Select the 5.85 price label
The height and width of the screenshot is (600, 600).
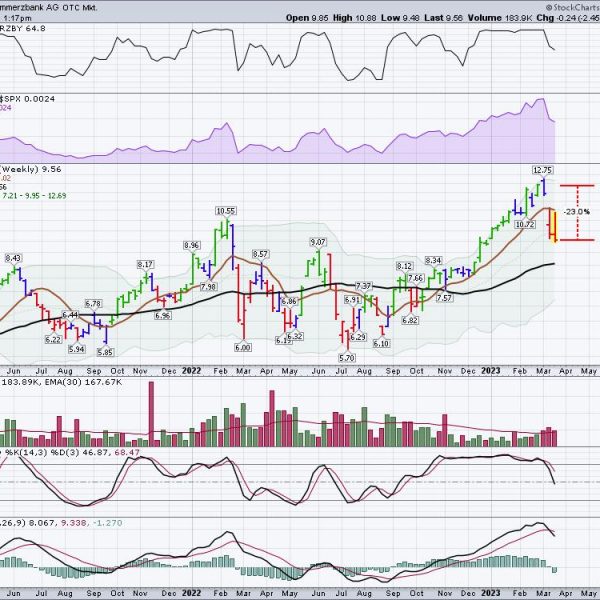pyautogui.click(x=105, y=352)
